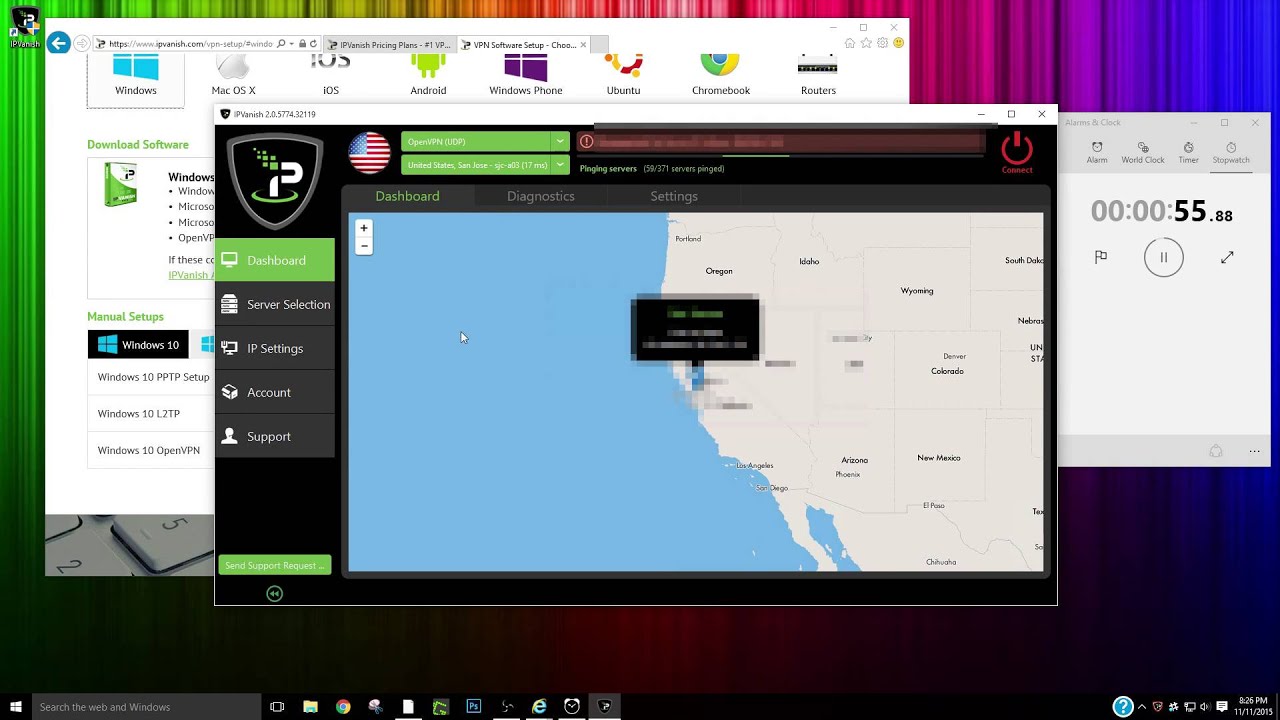The image size is (1280, 720).
Task: Click the iOS platform label
Action: [331, 90]
